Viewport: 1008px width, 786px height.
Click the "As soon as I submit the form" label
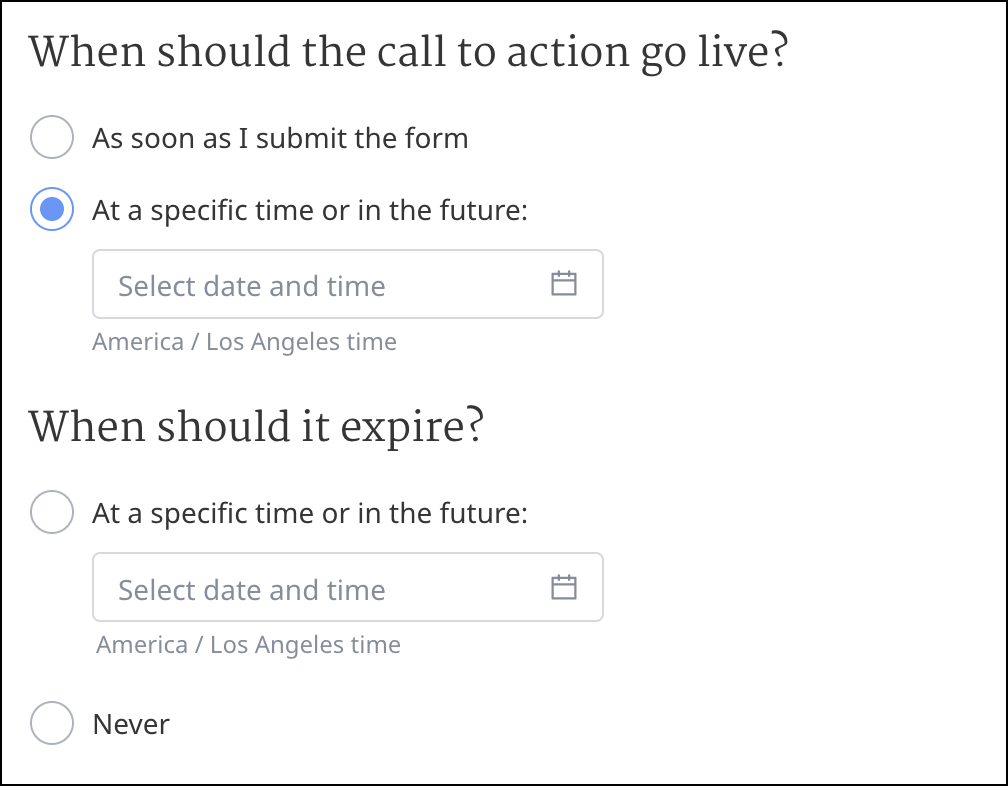pos(280,138)
